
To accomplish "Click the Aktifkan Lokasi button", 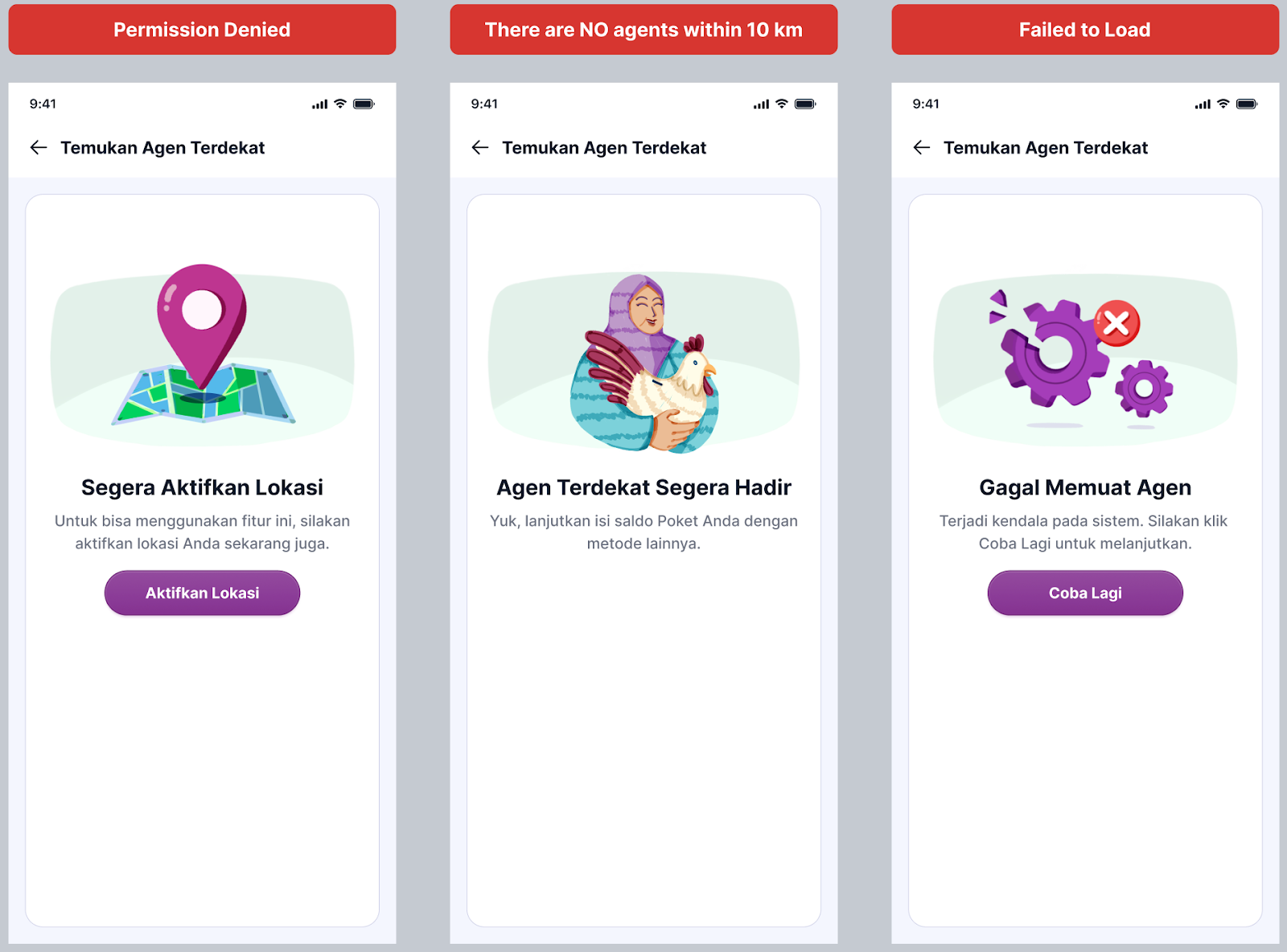I will pyautogui.click(x=202, y=593).
